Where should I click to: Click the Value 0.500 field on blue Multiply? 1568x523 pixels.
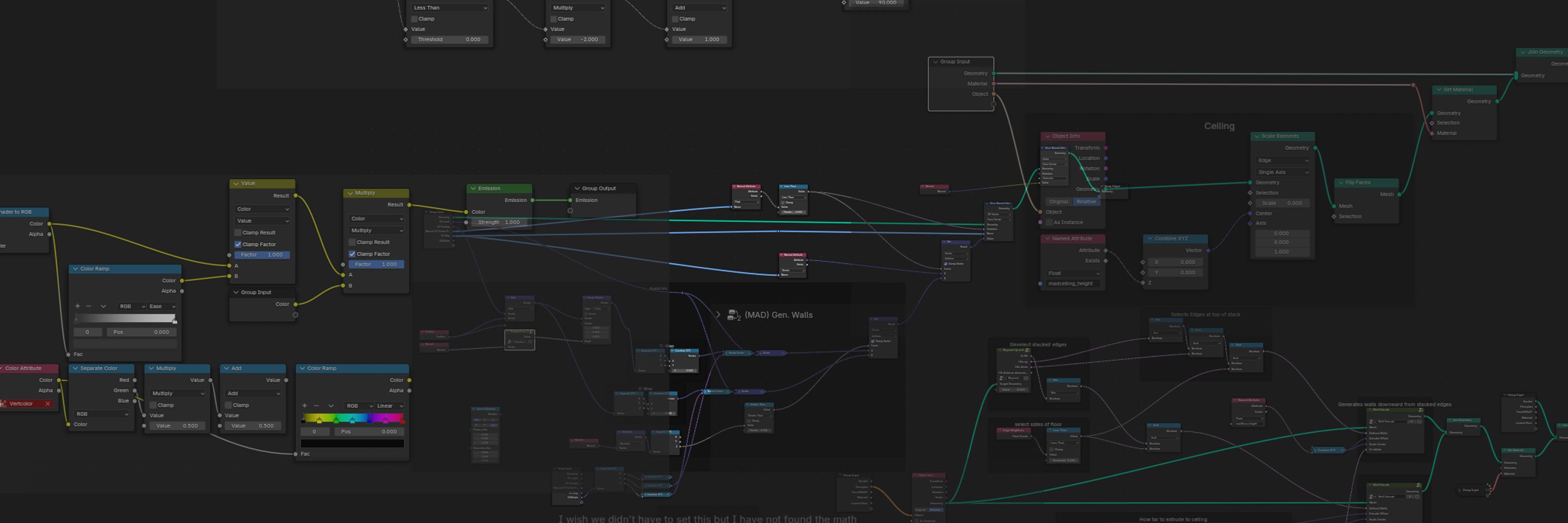click(x=177, y=426)
